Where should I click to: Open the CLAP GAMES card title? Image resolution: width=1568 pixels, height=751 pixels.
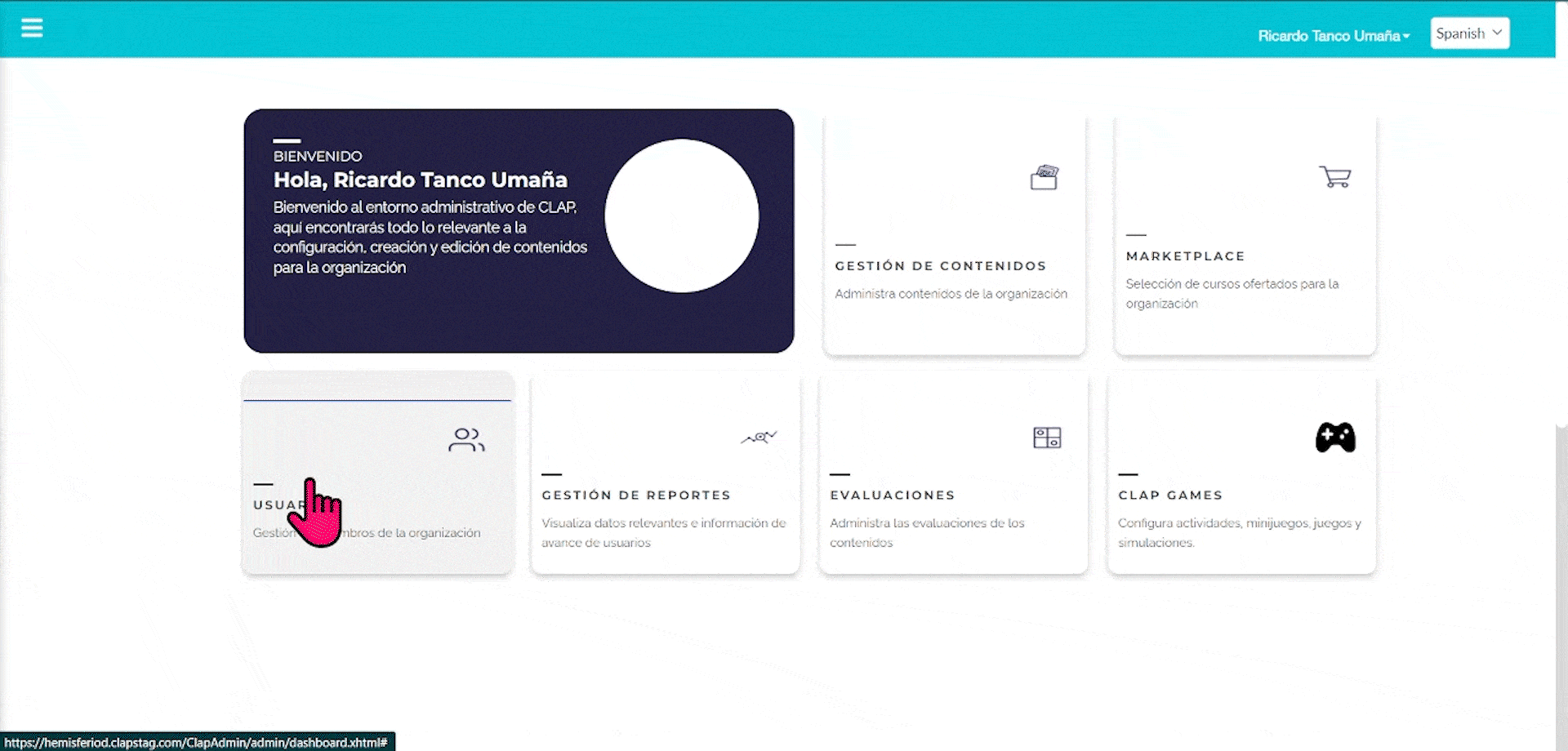click(x=1170, y=495)
